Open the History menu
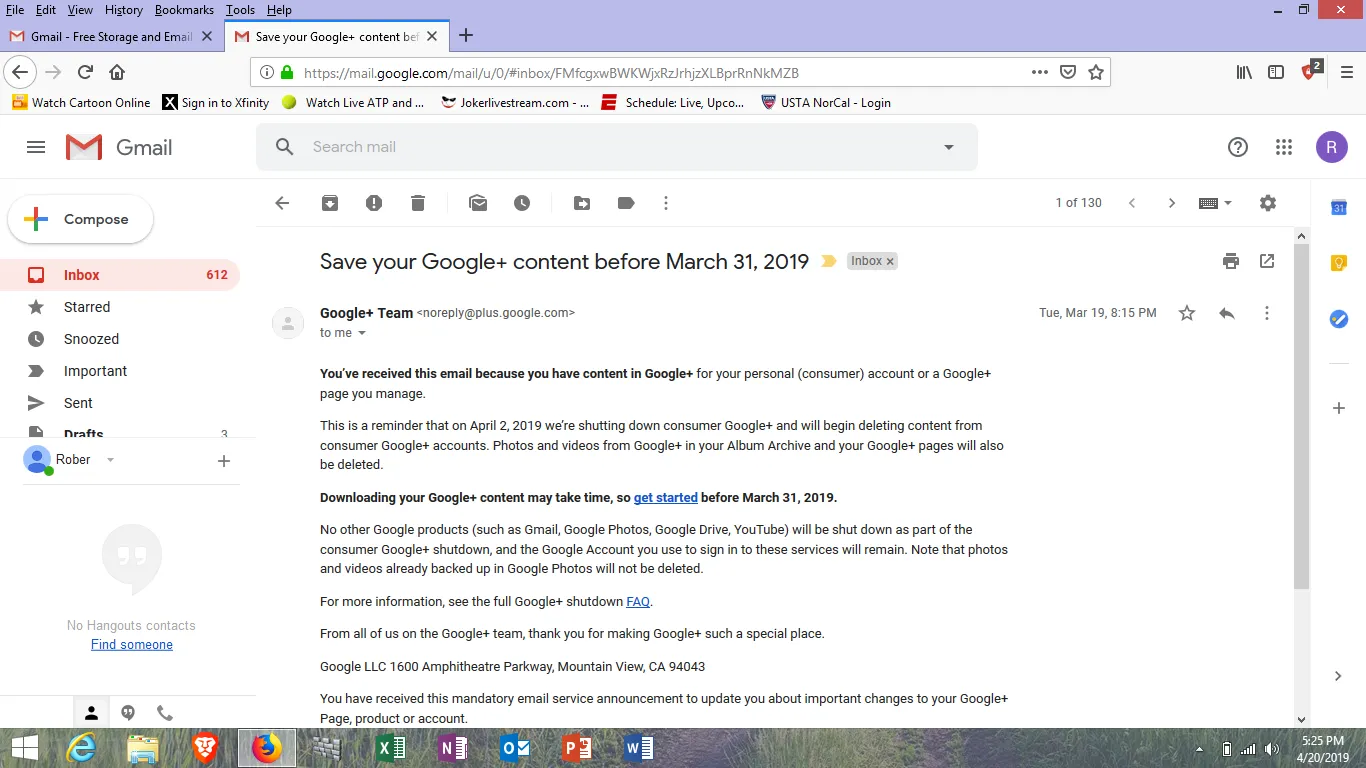The width and height of the screenshot is (1366, 768). coord(123,9)
